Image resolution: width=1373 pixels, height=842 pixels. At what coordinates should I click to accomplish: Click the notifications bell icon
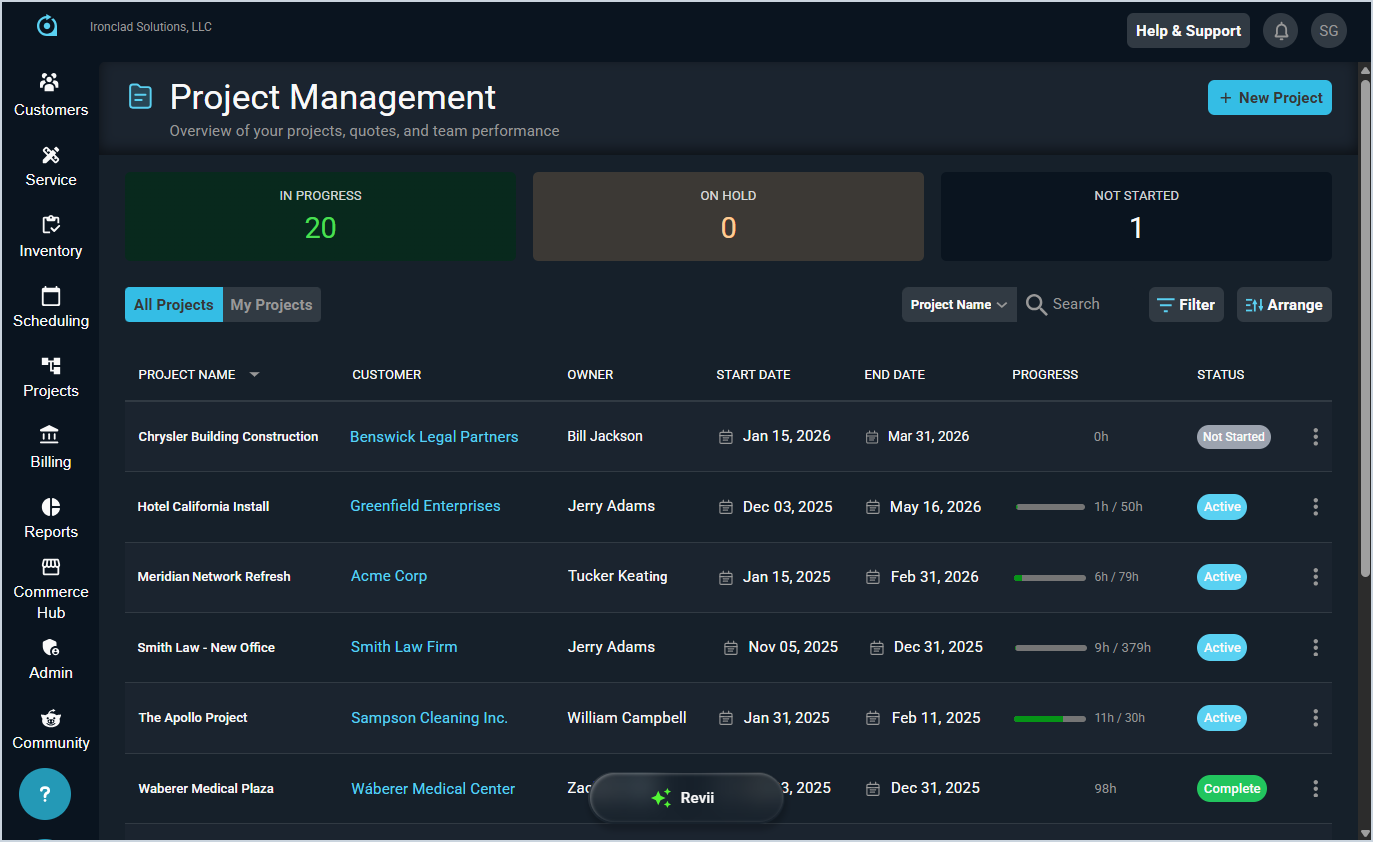coord(1281,31)
